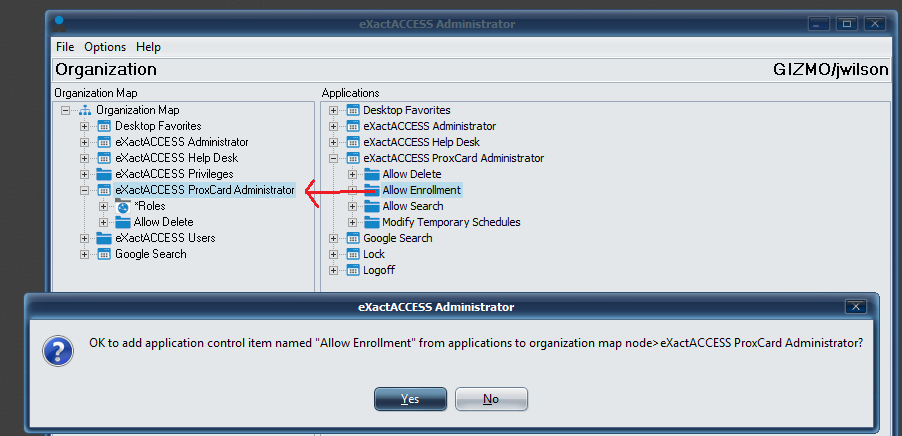Viewport: 902px width, 436px height.
Task: Select Allow Enrollment in Applications tree
Action: (422, 190)
